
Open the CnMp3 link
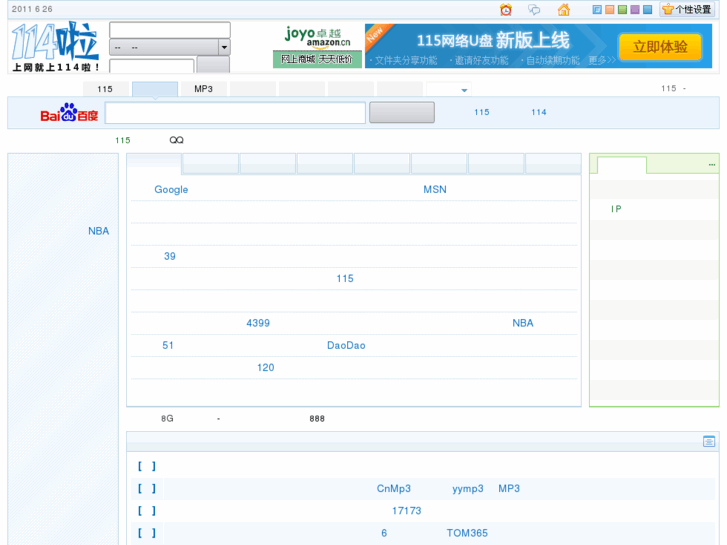click(394, 488)
